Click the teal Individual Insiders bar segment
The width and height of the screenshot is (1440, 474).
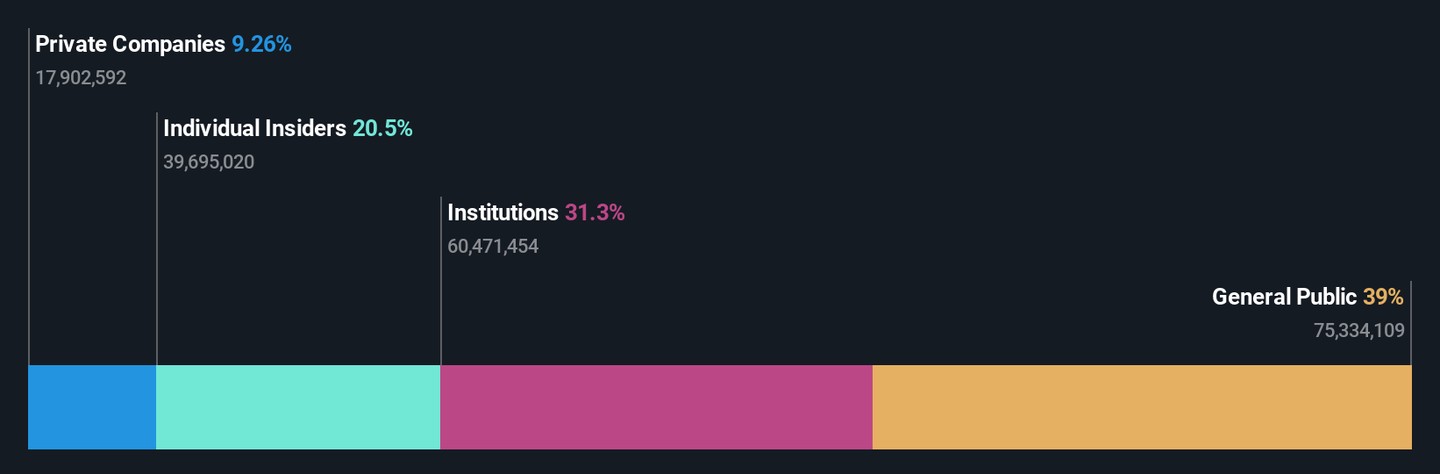coord(298,407)
